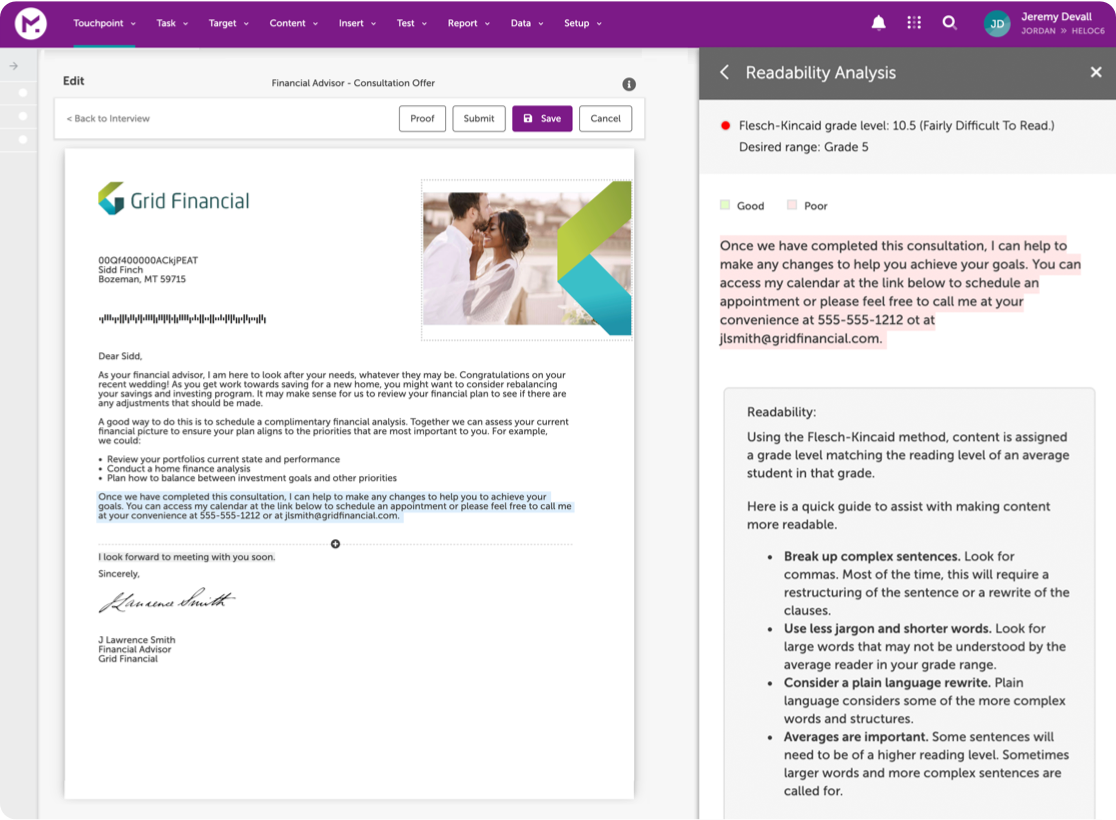1116x820 pixels.
Task: Click the JD user avatar
Action: click(997, 23)
